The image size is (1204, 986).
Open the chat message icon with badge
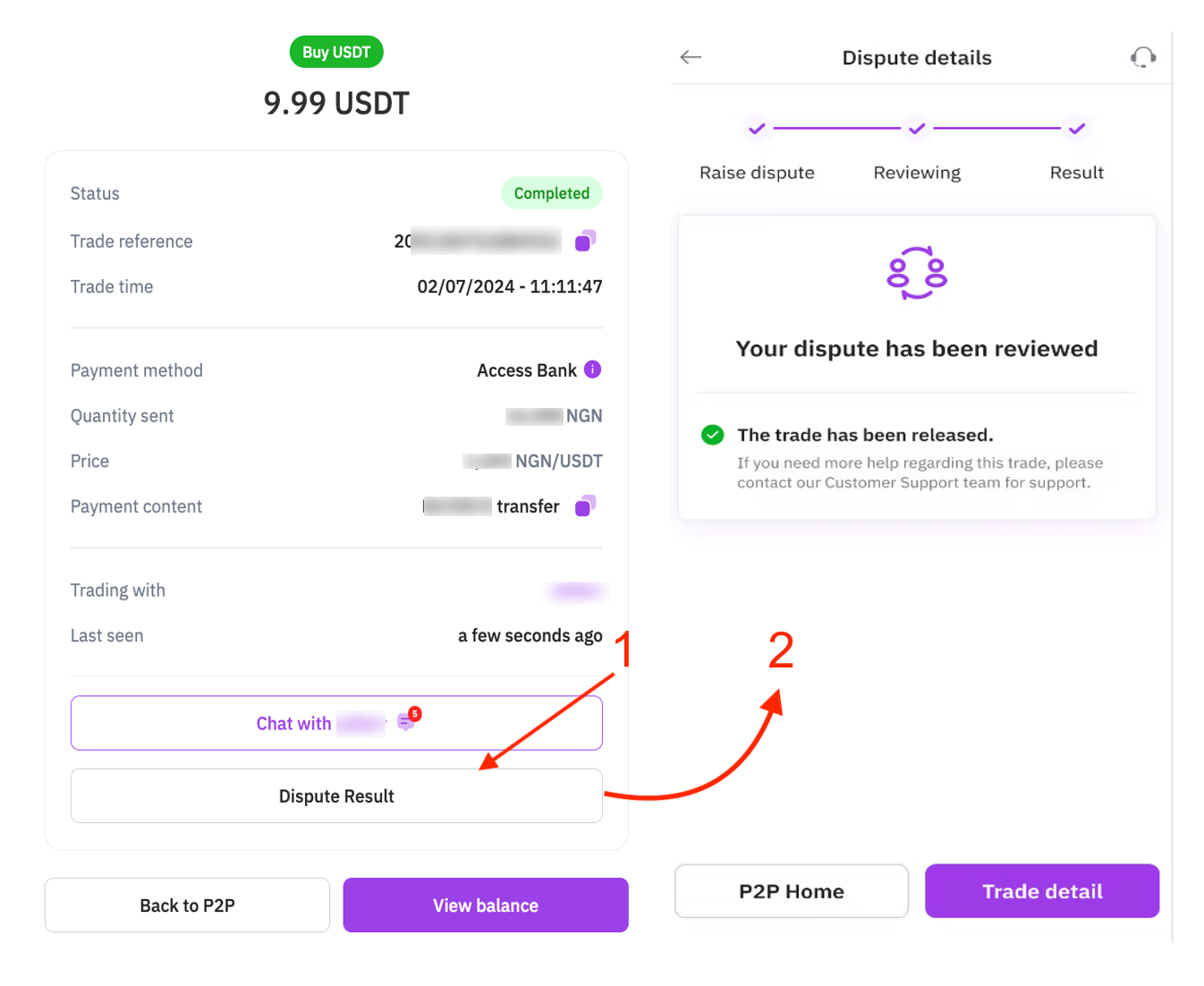click(408, 719)
